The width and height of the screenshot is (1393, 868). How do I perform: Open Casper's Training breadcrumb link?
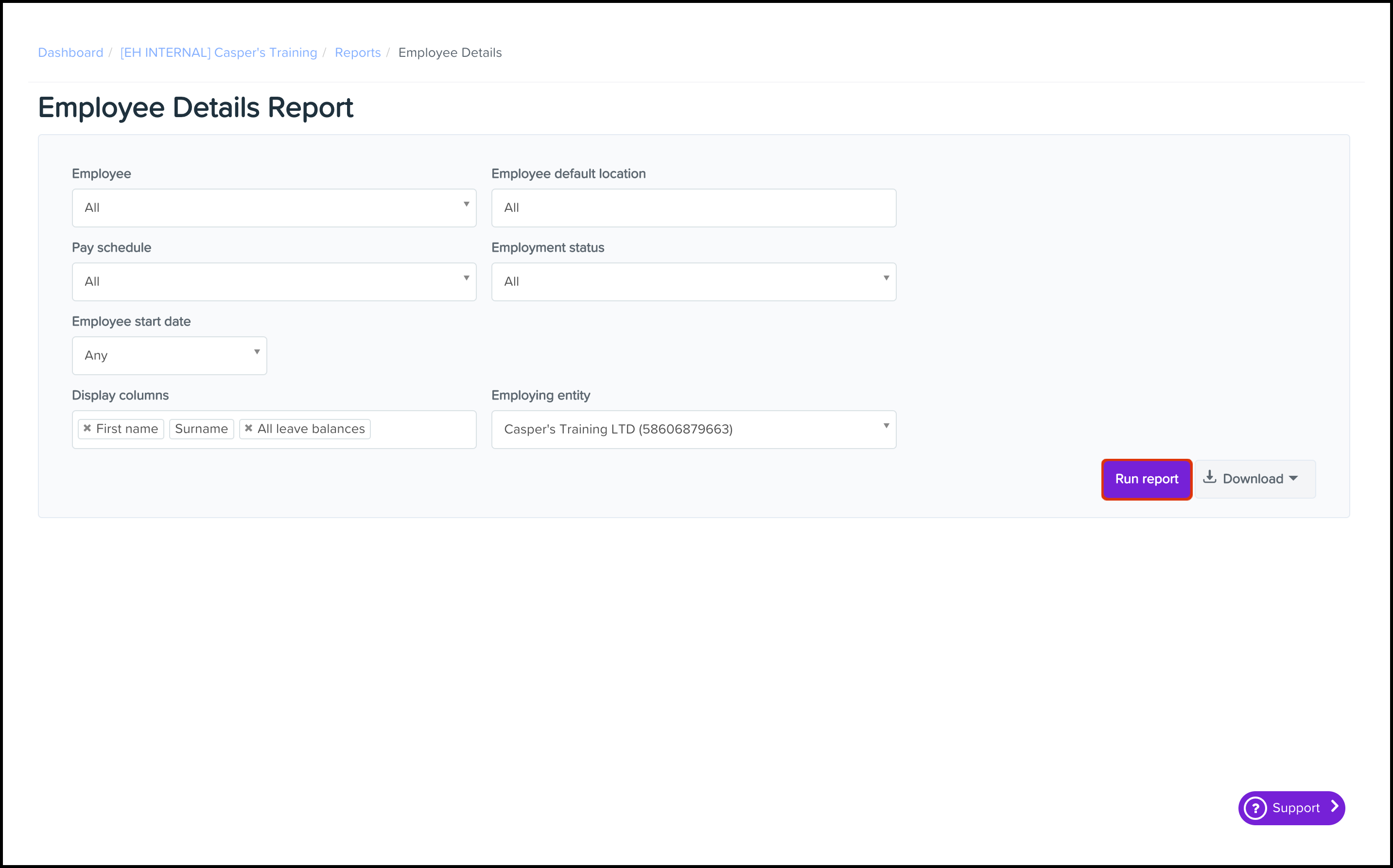point(219,53)
